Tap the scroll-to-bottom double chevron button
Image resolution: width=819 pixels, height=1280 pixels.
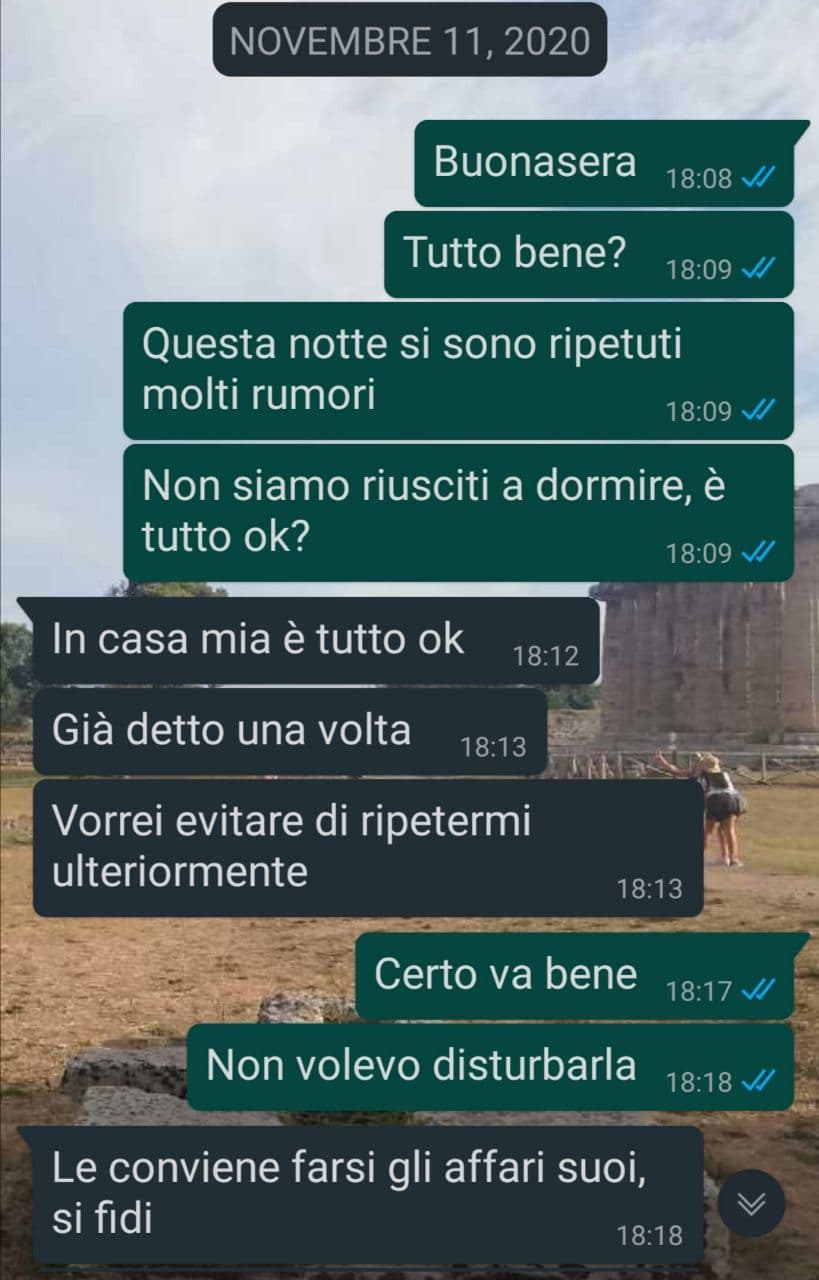[751, 1203]
